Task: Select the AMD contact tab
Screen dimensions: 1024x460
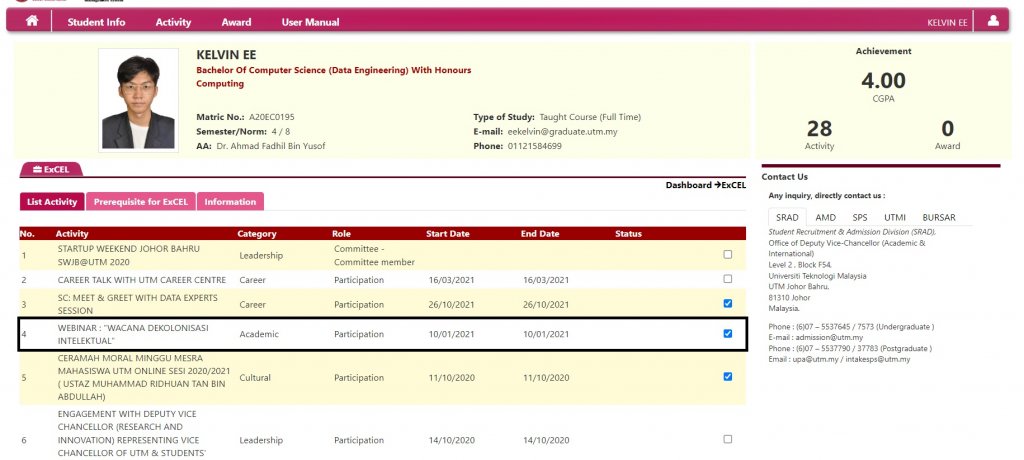Action: (825, 217)
